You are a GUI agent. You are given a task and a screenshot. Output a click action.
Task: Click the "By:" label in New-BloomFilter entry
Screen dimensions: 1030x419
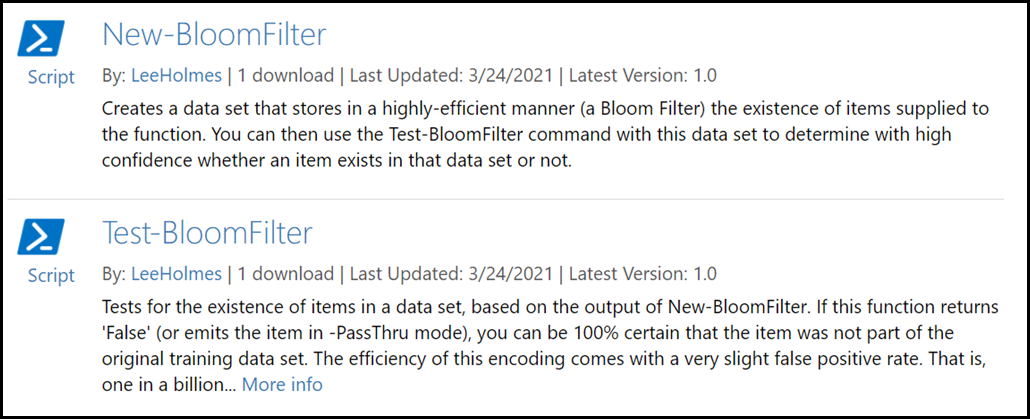point(115,76)
